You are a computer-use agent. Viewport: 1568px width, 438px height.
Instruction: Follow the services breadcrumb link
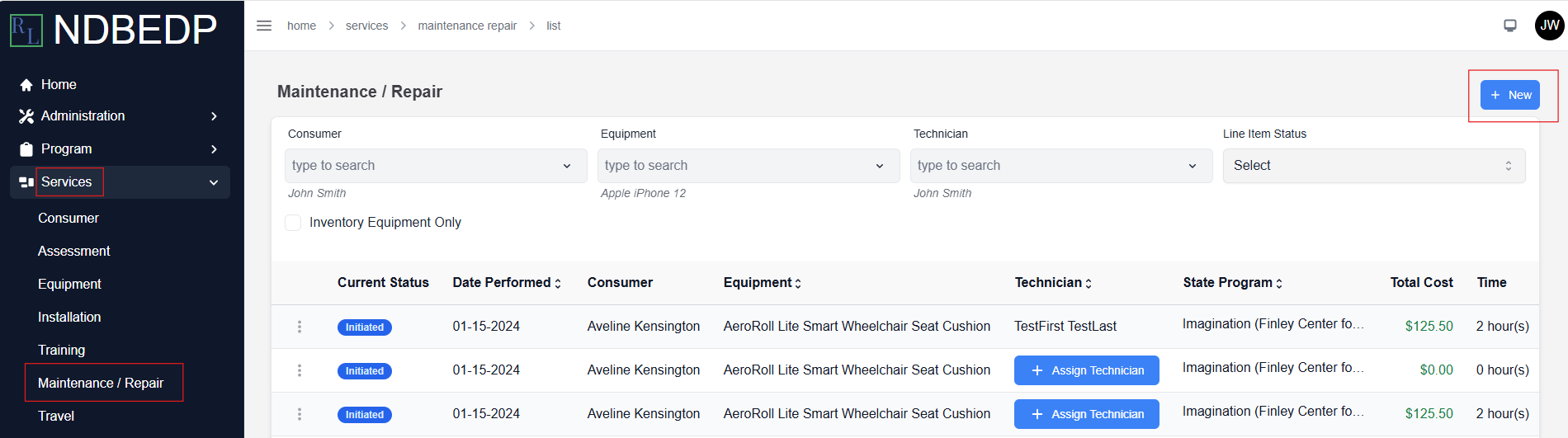coord(366,26)
